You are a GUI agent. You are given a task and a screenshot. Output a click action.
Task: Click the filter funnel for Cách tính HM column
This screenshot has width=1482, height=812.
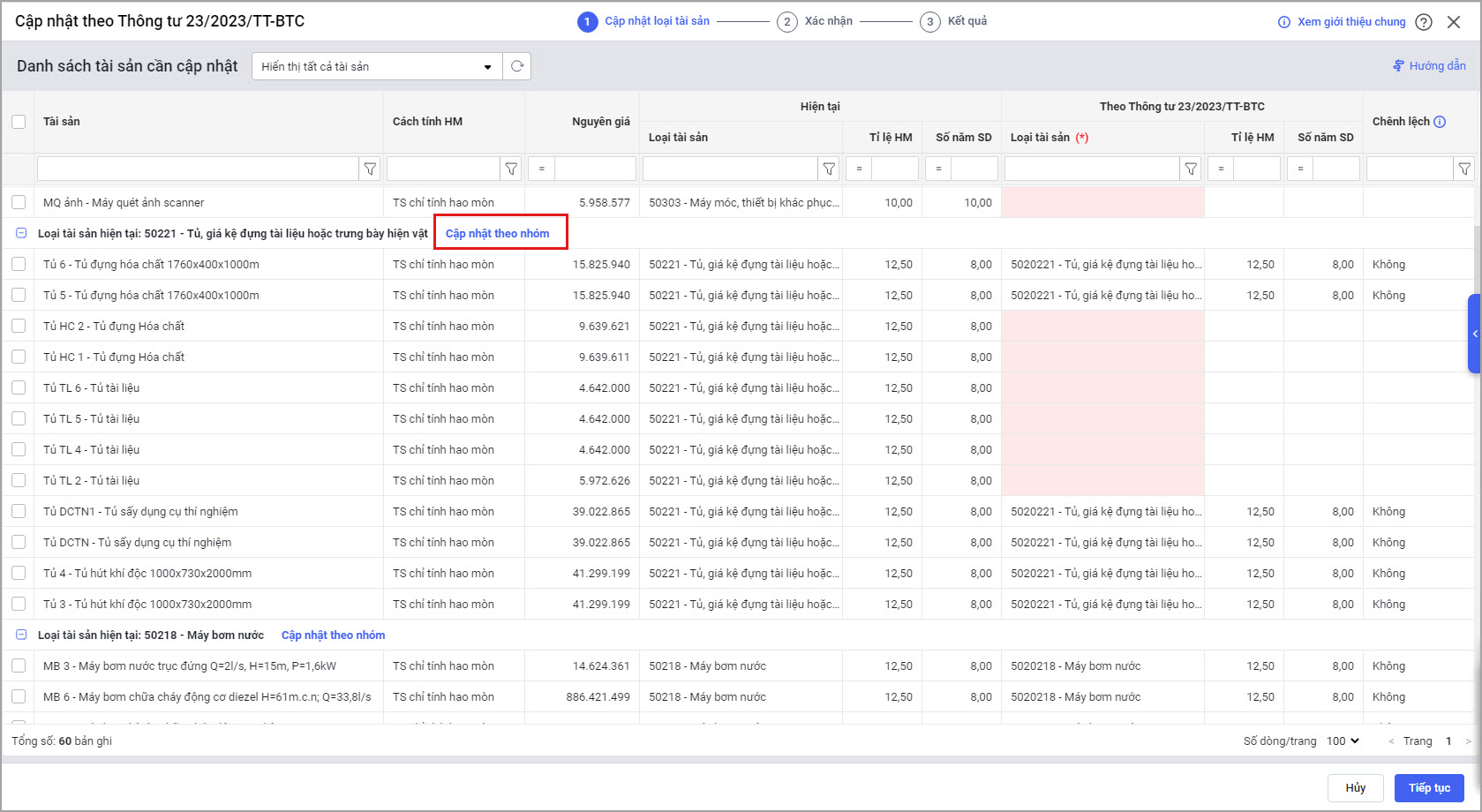pos(511,169)
